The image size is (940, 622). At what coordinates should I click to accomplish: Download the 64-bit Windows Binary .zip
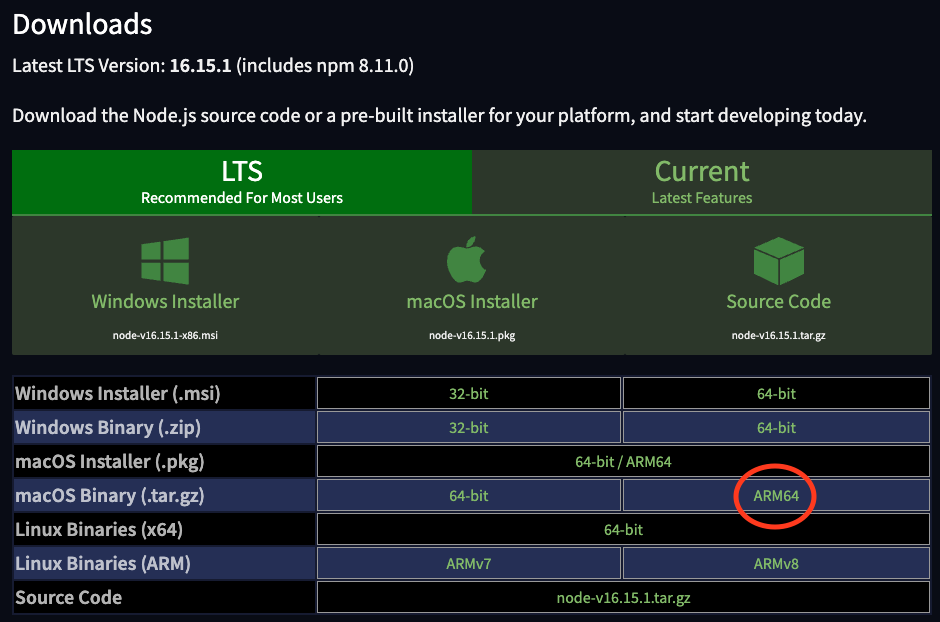[776, 428]
